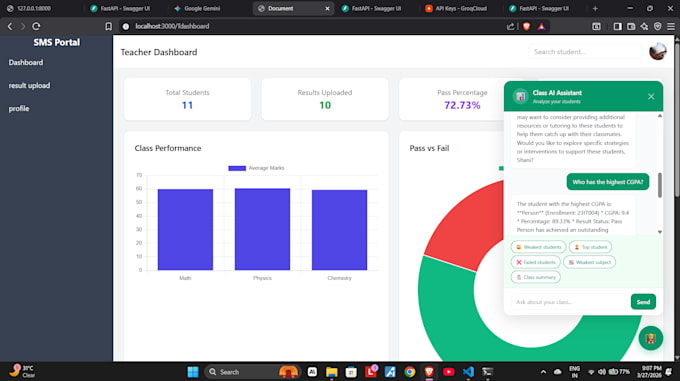Open Brave VPN icon
The width and height of the screenshot is (680, 381).
[x=657, y=26]
